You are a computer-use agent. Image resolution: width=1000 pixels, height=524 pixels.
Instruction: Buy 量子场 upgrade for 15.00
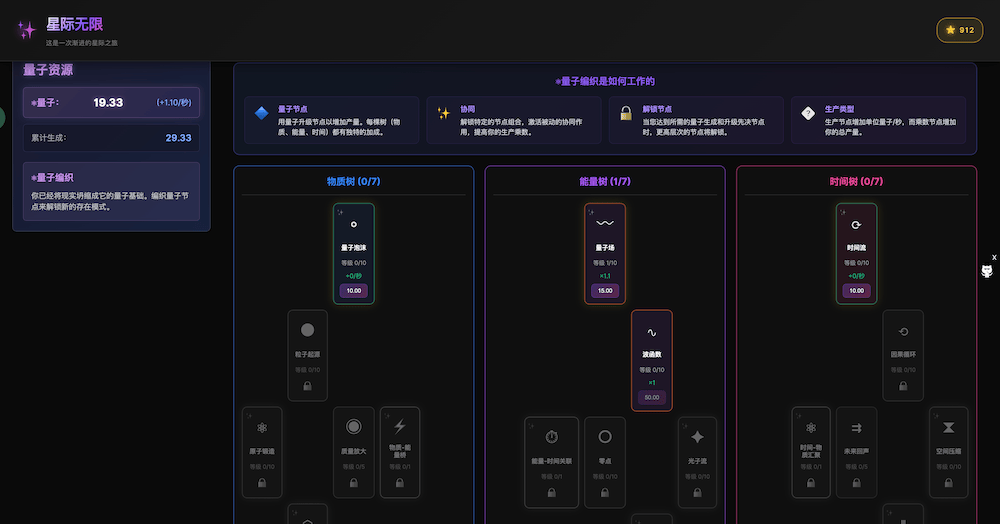[605, 290]
